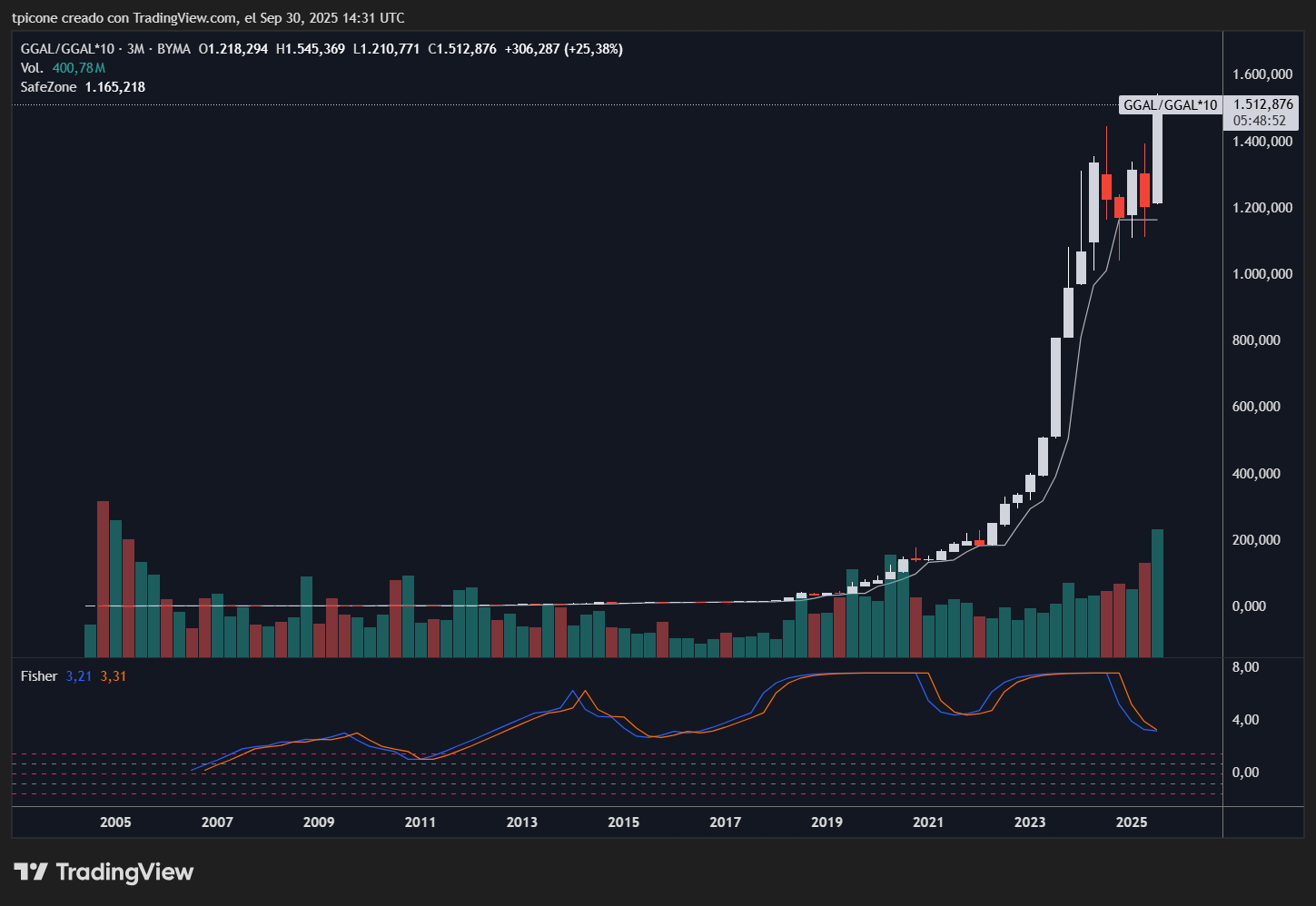Screen dimensions: 1316x906
Task: Select the SafeZone indicator legend label
Action: [48, 87]
